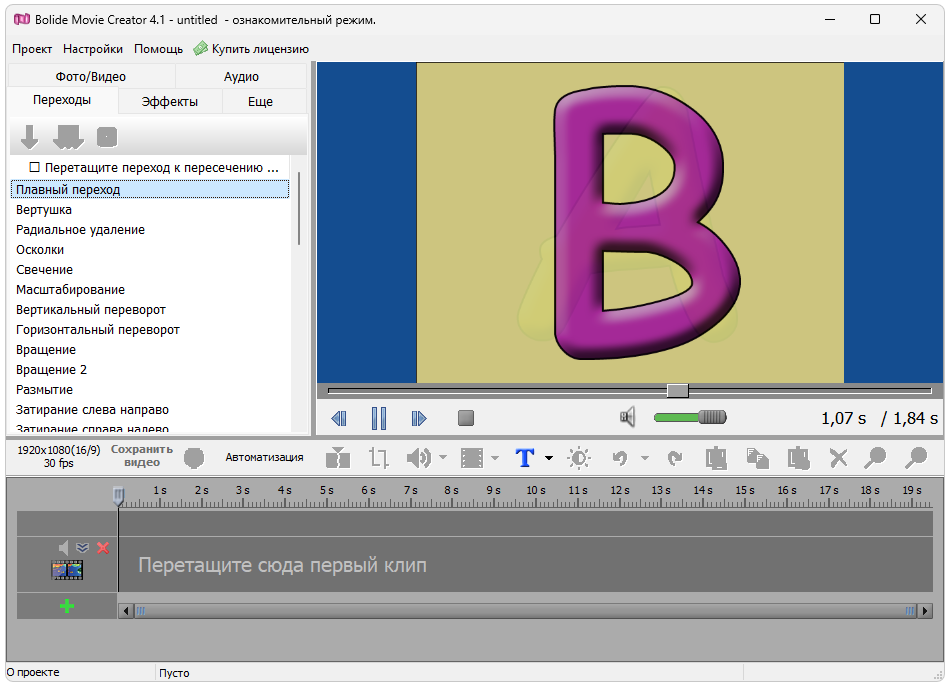Add a new track with green plus
This screenshot has height=688, width=949.
[67, 606]
